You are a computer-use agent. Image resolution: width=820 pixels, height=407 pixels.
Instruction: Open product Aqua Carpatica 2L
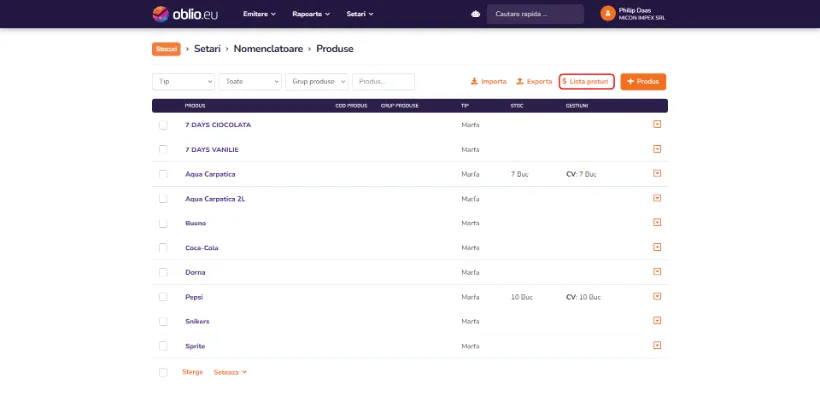(215, 199)
